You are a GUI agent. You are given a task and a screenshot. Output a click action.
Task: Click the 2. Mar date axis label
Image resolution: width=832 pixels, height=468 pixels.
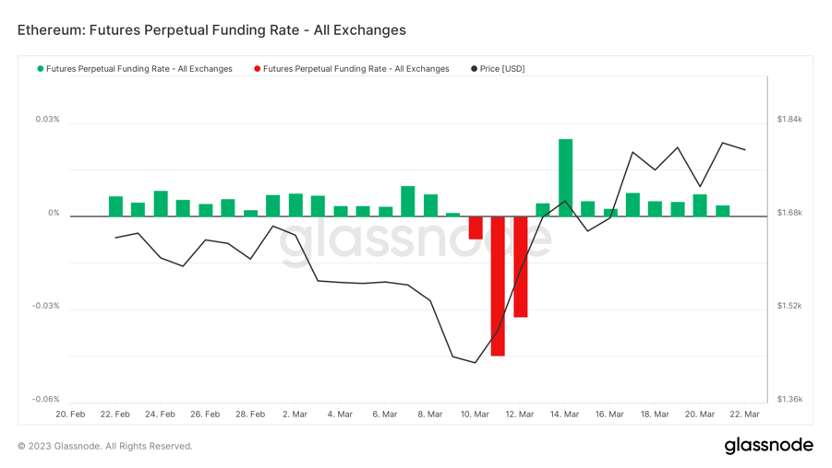[x=295, y=414]
